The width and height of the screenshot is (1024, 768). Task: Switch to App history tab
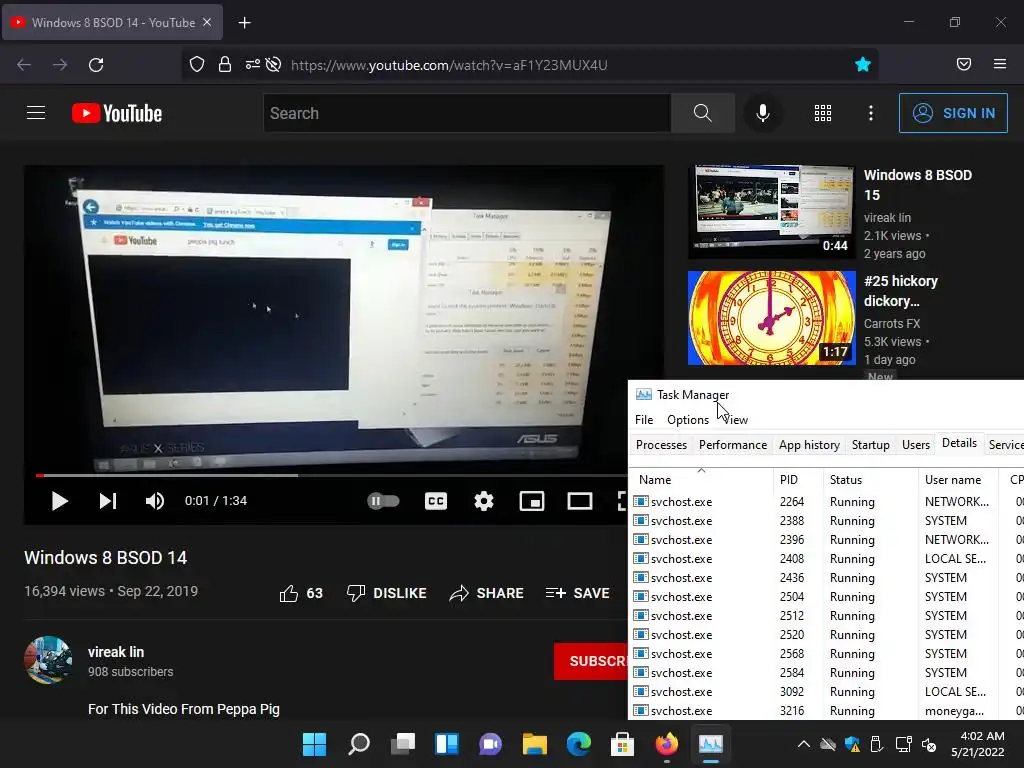[809, 445]
